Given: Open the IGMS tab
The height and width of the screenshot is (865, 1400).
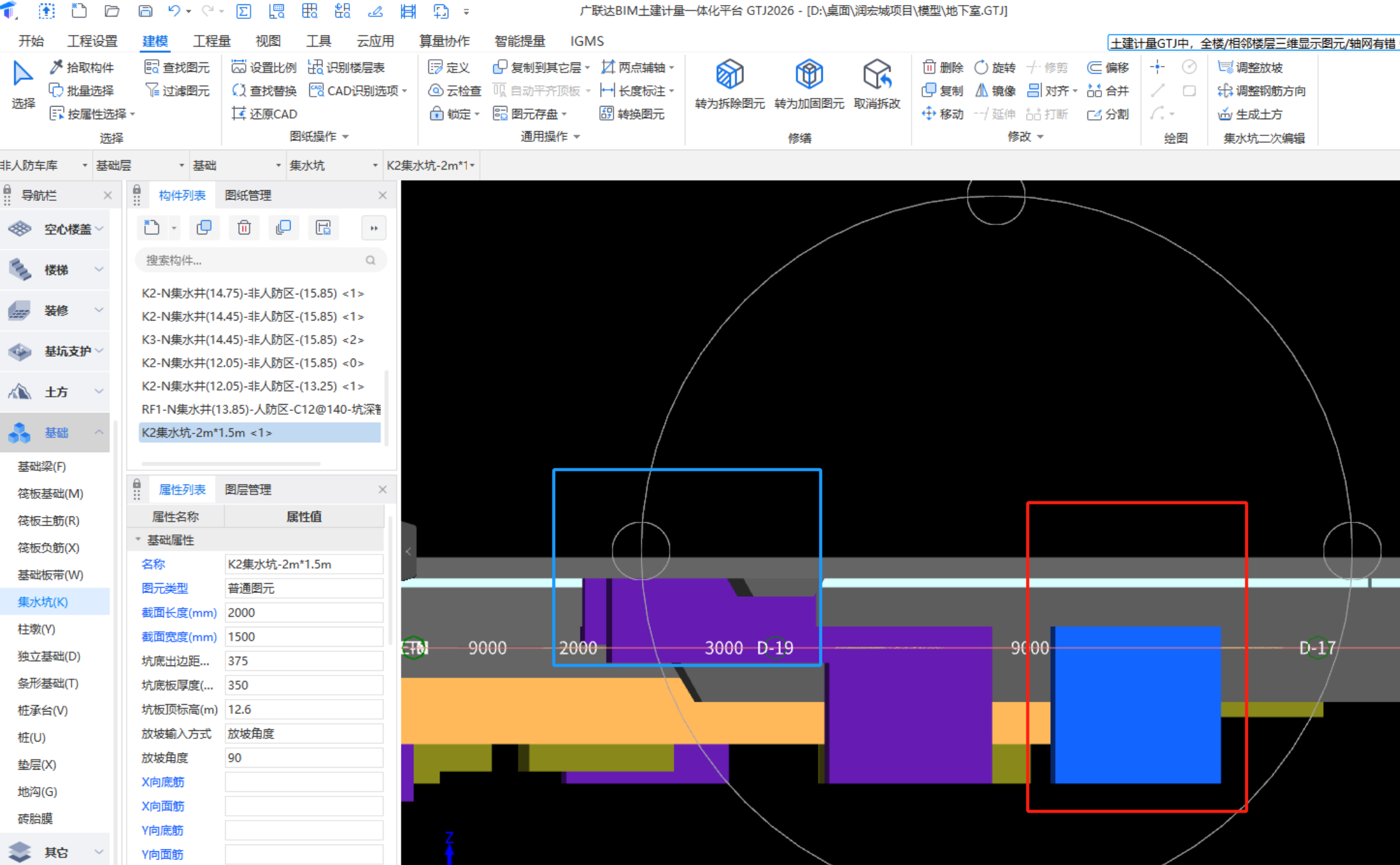Looking at the screenshot, I should pos(587,41).
